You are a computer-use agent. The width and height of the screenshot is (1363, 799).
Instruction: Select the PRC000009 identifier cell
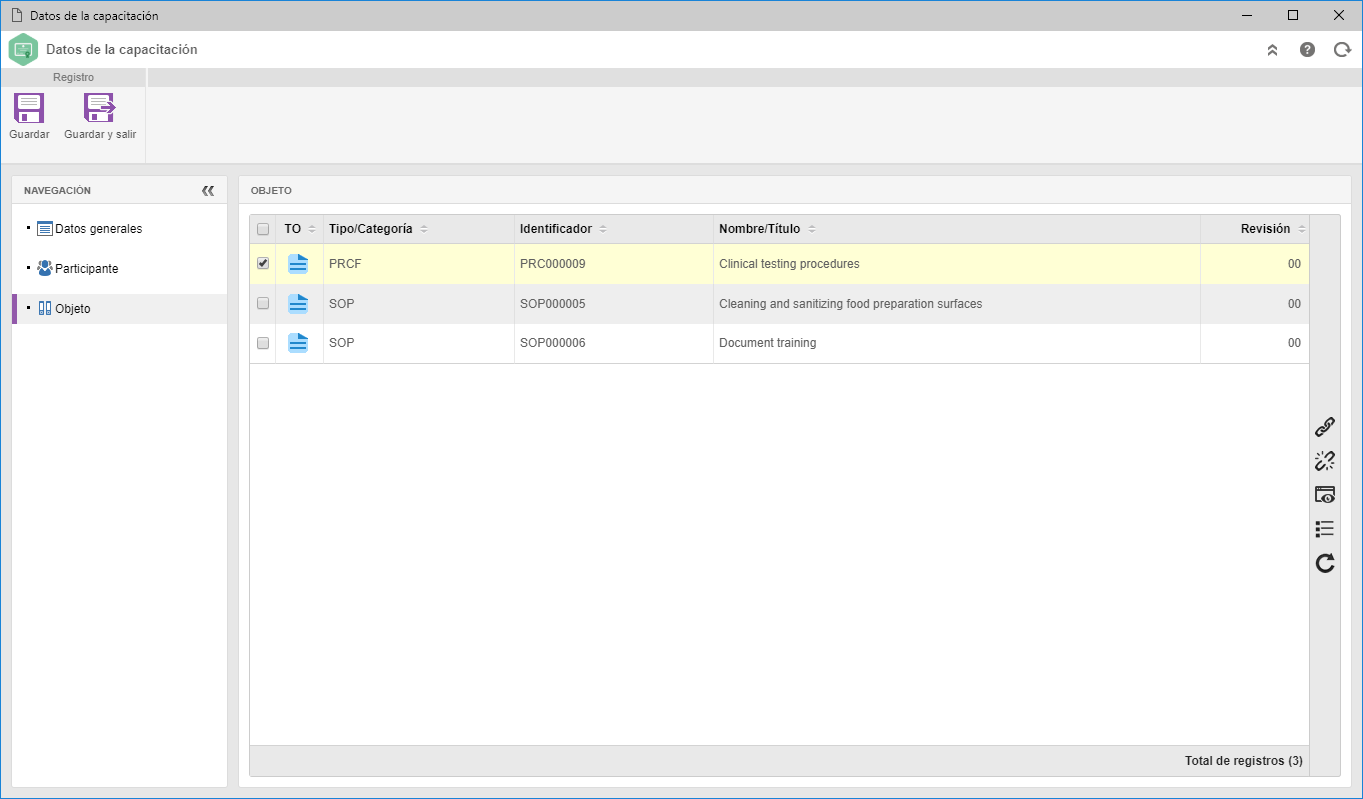(x=614, y=264)
